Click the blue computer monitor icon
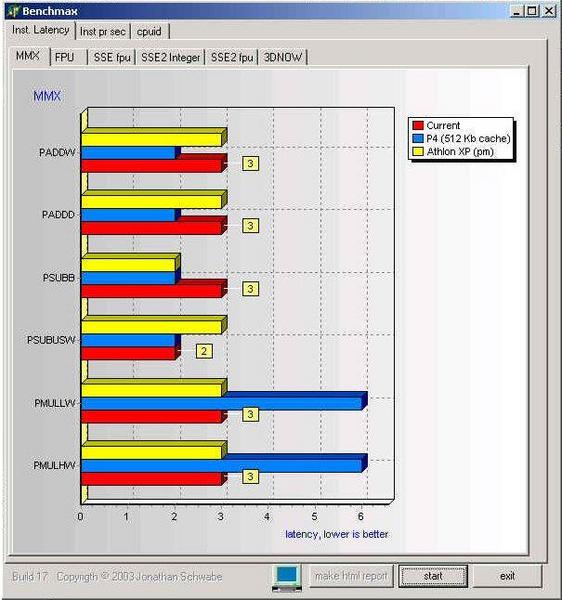562x600 pixels. click(287, 578)
